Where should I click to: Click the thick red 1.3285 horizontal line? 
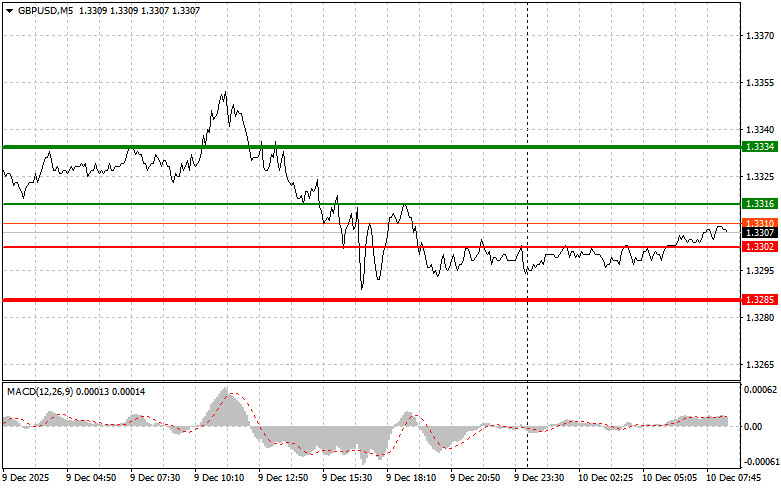click(372, 300)
